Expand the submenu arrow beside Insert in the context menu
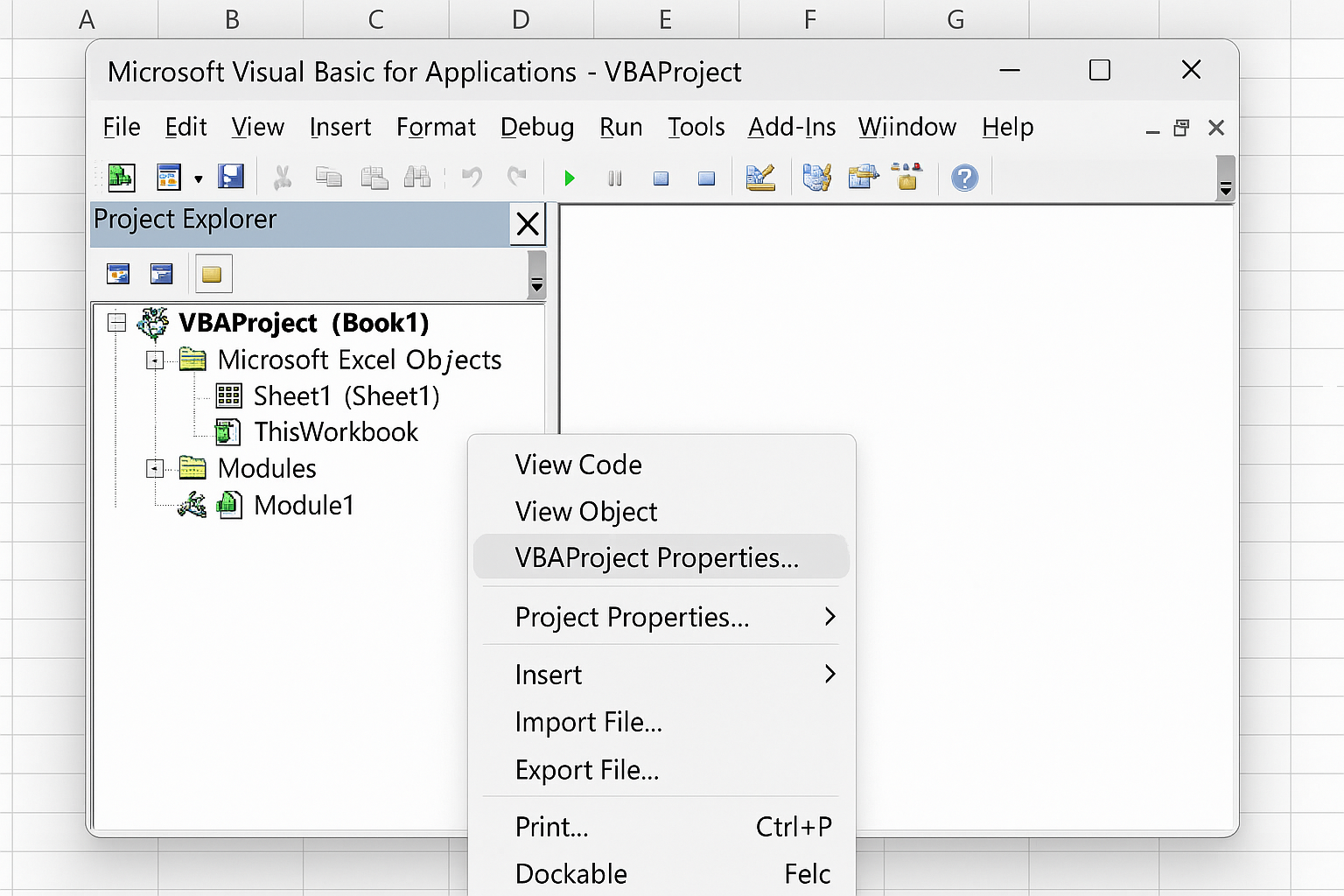This screenshot has width=1344, height=896. tap(830, 674)
